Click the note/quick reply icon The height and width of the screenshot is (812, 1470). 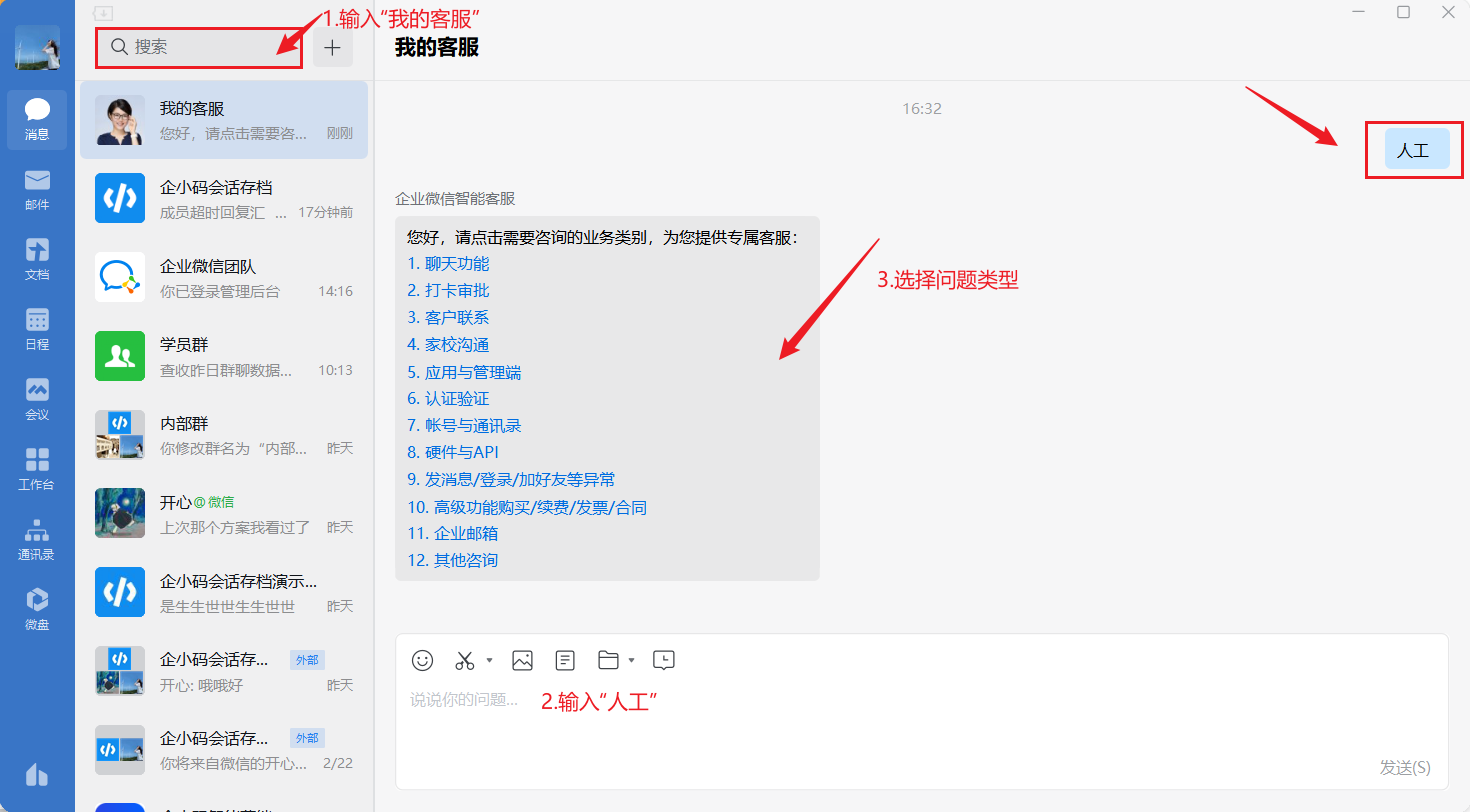[x=565, y=660]
